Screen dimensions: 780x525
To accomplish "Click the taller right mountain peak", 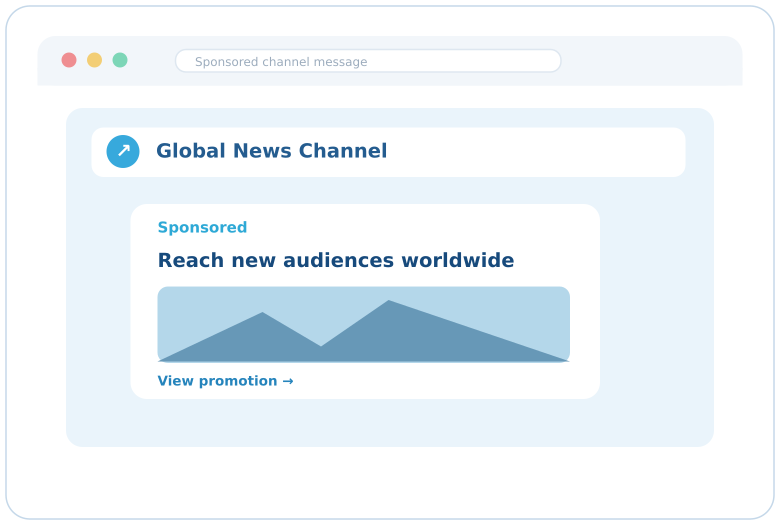I will 389,306.
